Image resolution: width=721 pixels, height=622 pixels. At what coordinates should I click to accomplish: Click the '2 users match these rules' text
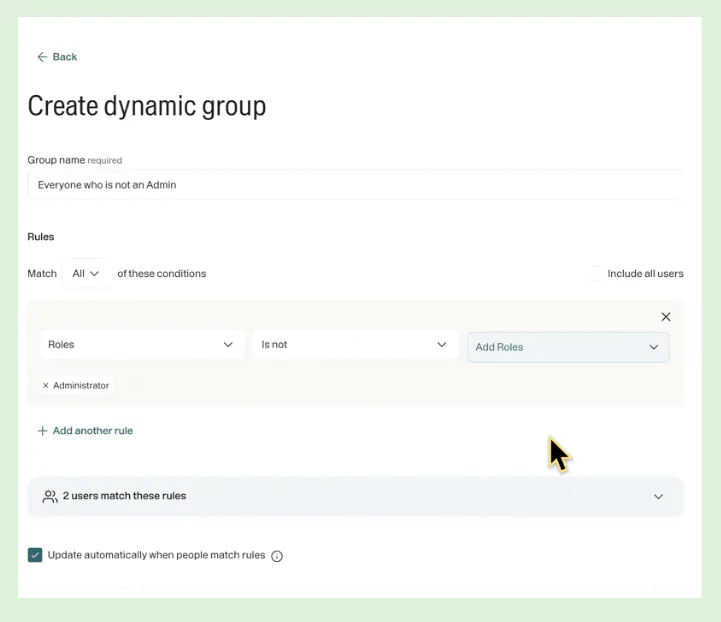tap(124, 496)
